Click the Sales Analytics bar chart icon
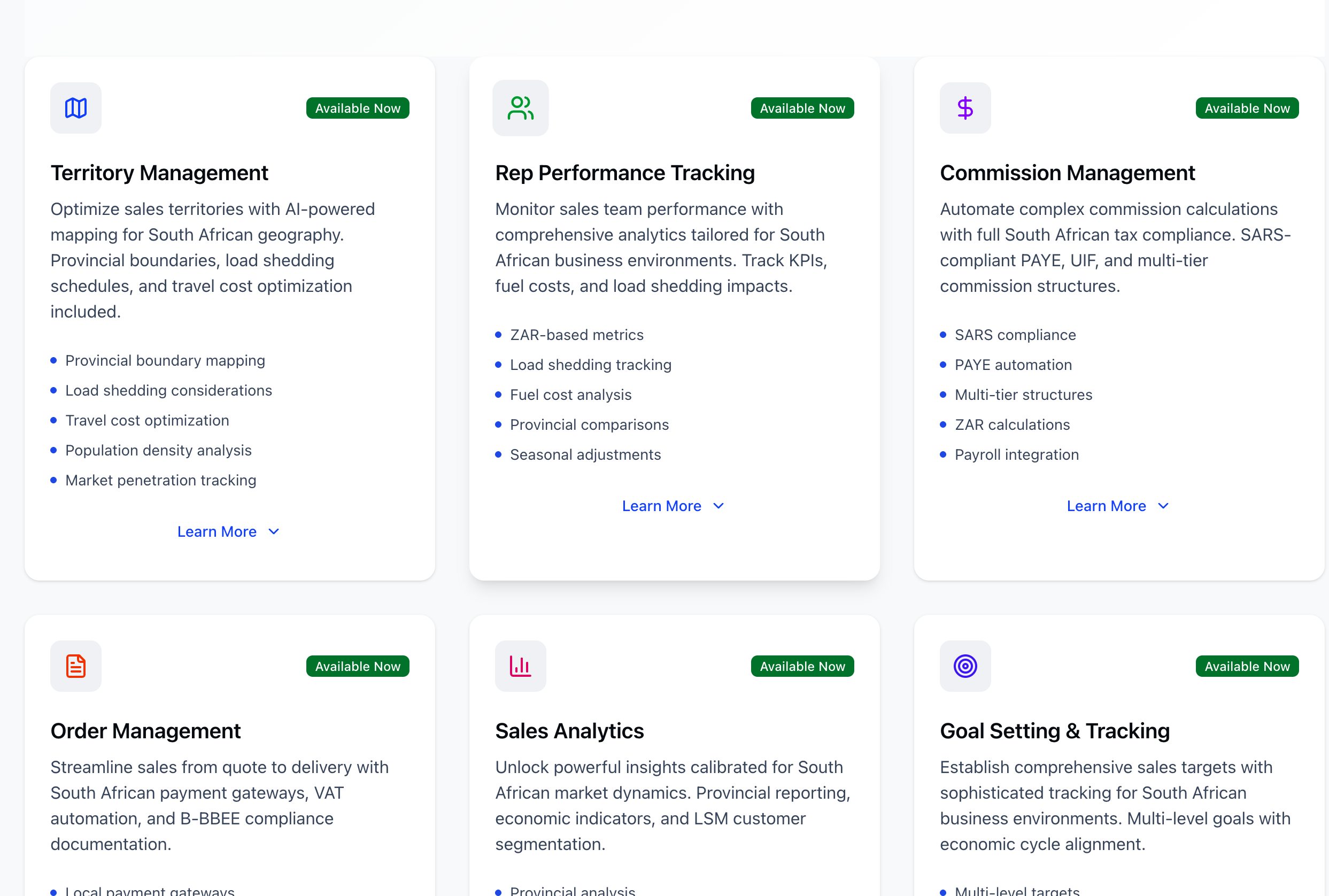This screenshot has height=896, width=1329. pyautogui.click(x=520, y=666)
